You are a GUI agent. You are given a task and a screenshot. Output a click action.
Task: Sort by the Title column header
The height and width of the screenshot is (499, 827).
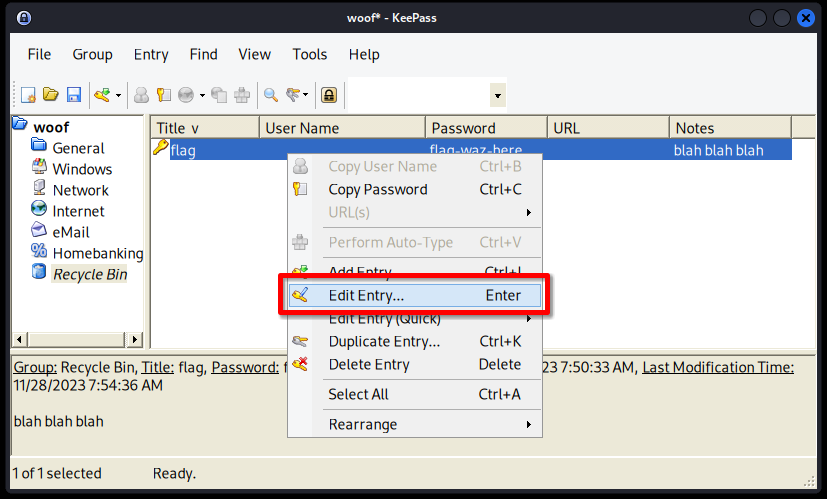point(205,128)
